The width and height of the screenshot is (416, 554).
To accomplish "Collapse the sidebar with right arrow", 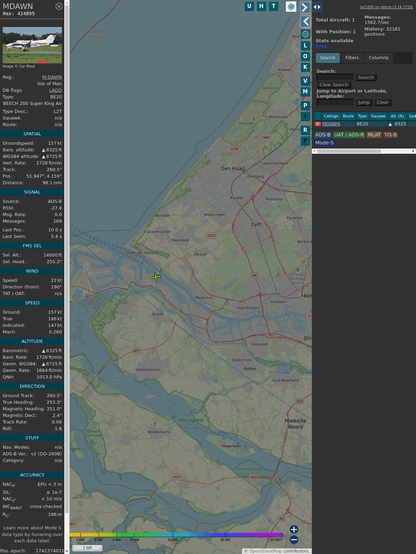I will (305, 7).
